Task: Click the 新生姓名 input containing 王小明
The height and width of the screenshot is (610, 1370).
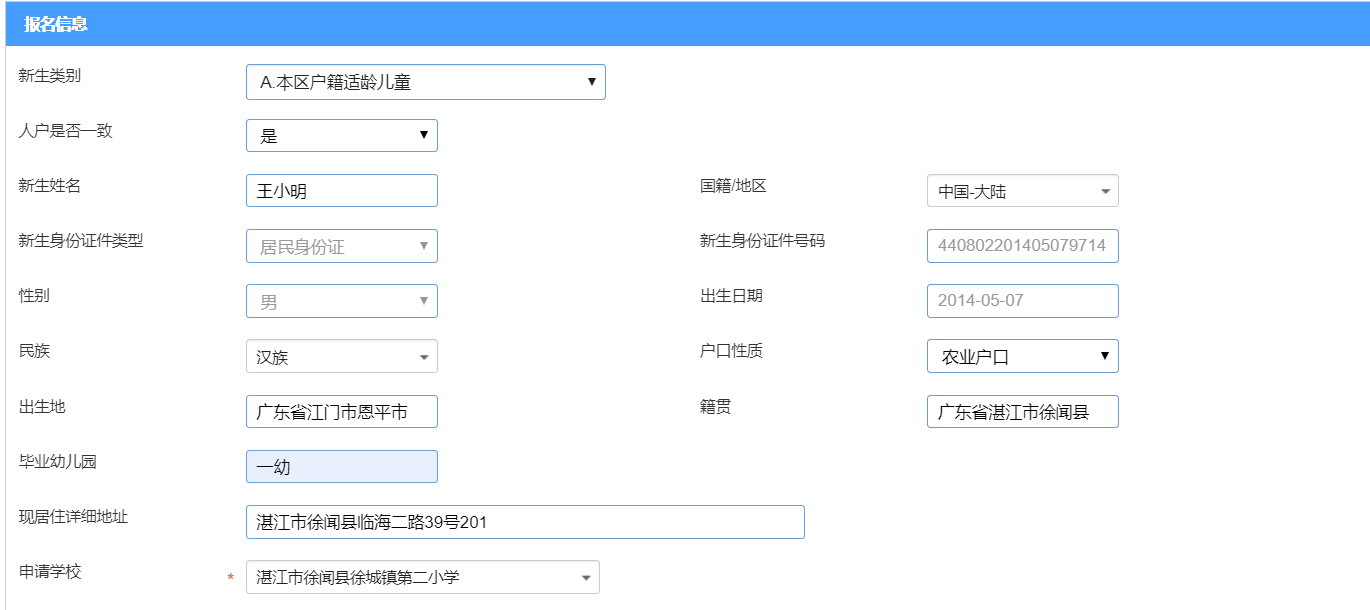Action: pos(341,191)
